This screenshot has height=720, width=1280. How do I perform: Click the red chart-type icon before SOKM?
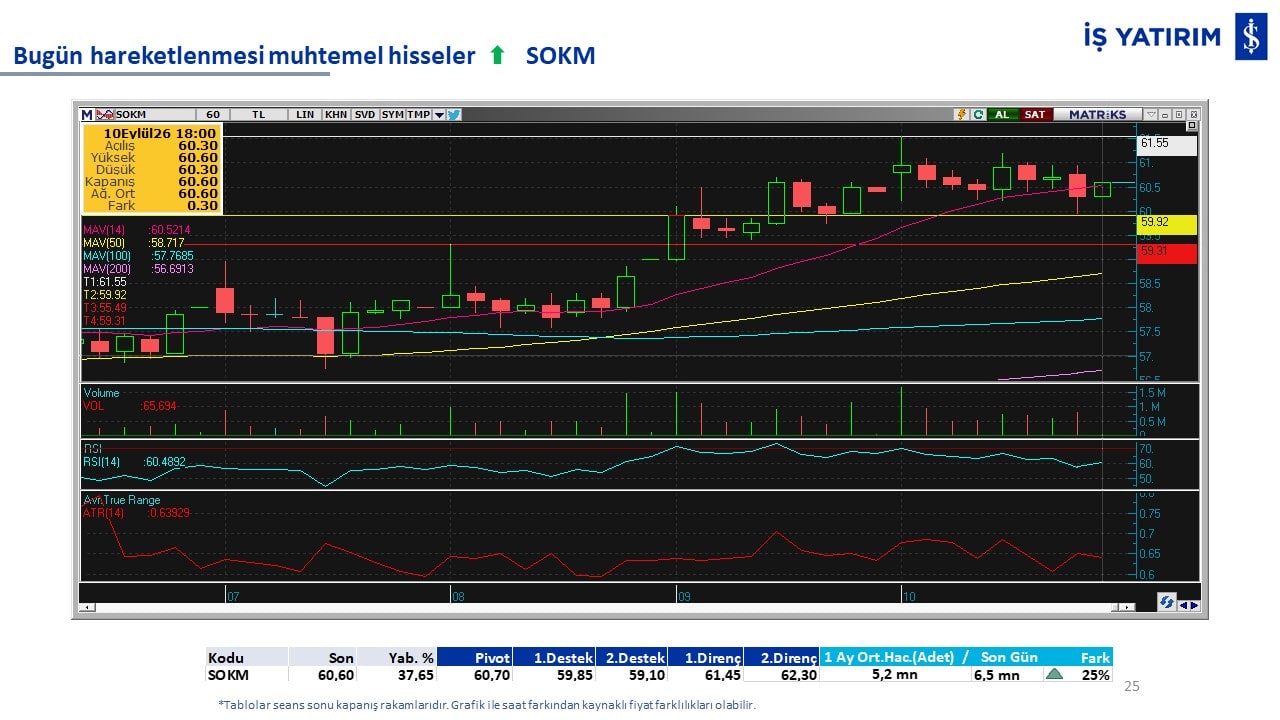[x=105, y=115]
